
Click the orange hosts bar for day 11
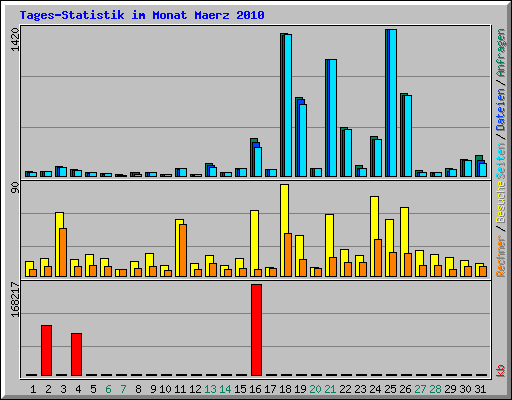coord(183,250)
